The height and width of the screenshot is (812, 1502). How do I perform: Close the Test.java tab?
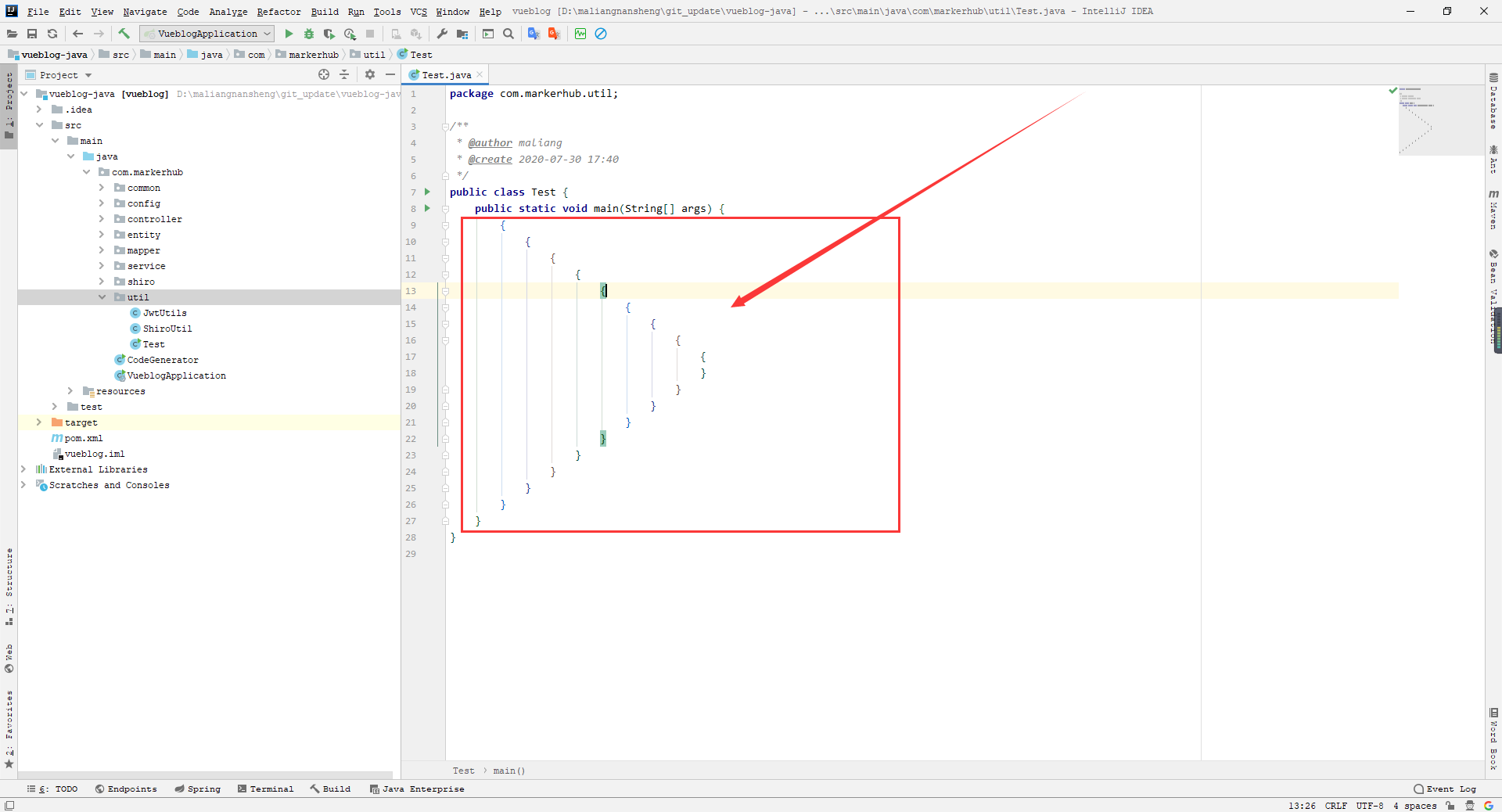coord(480,75)
